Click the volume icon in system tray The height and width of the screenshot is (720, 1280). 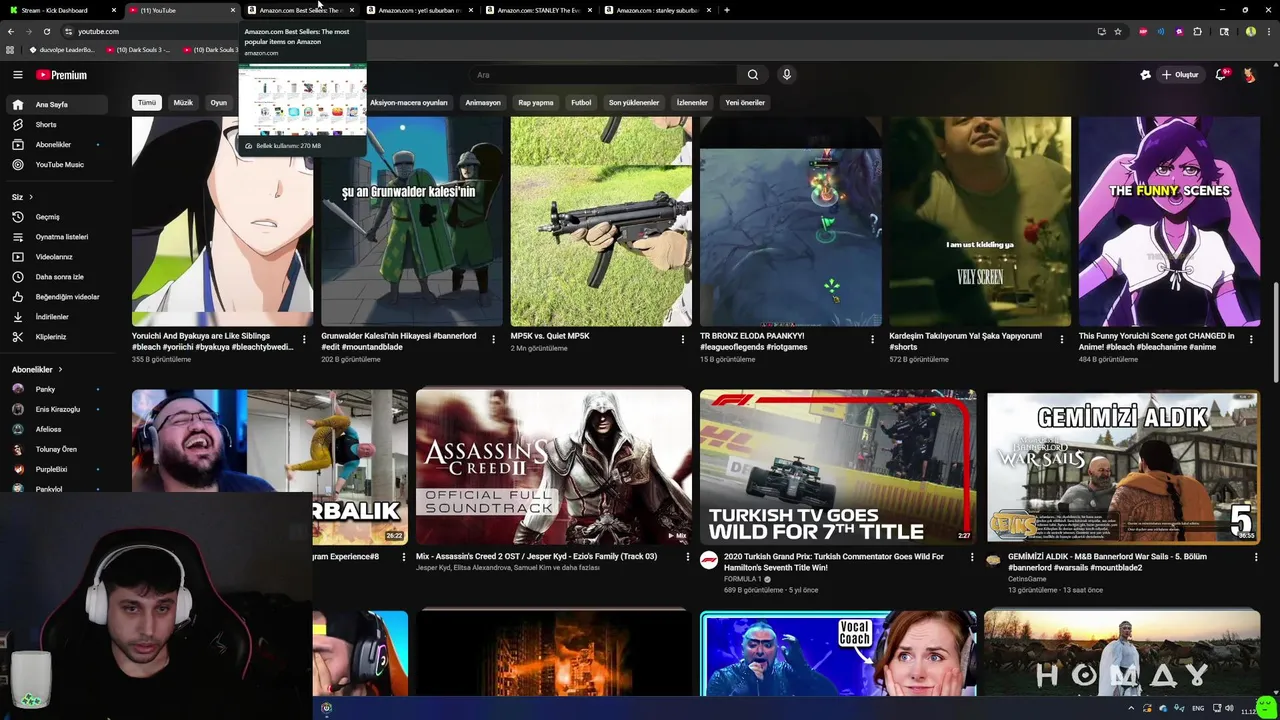[1230, 708]
